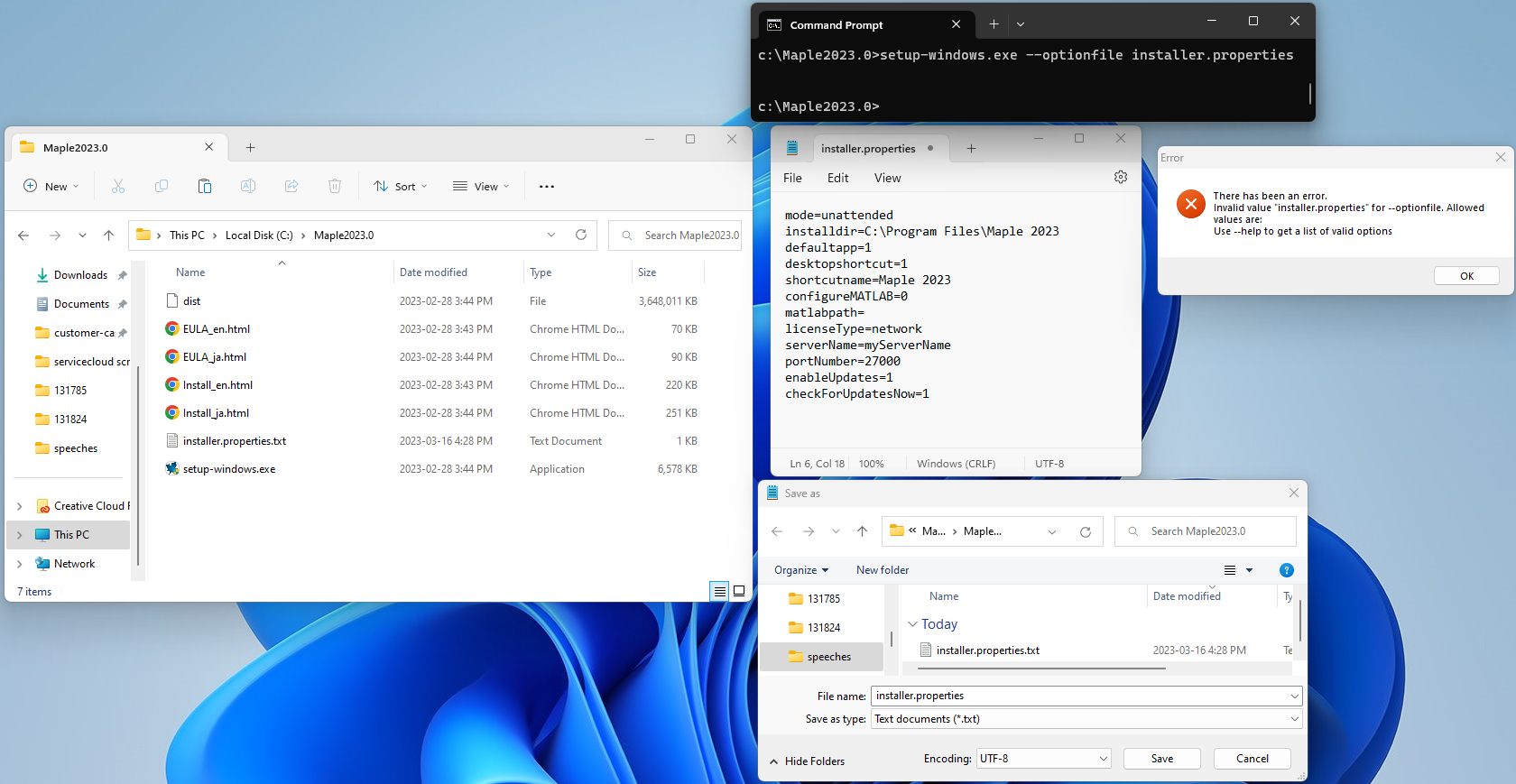Click New folder in Save as dialog
Viewport: 1516px width, 784px height.
tap(883, 570)
